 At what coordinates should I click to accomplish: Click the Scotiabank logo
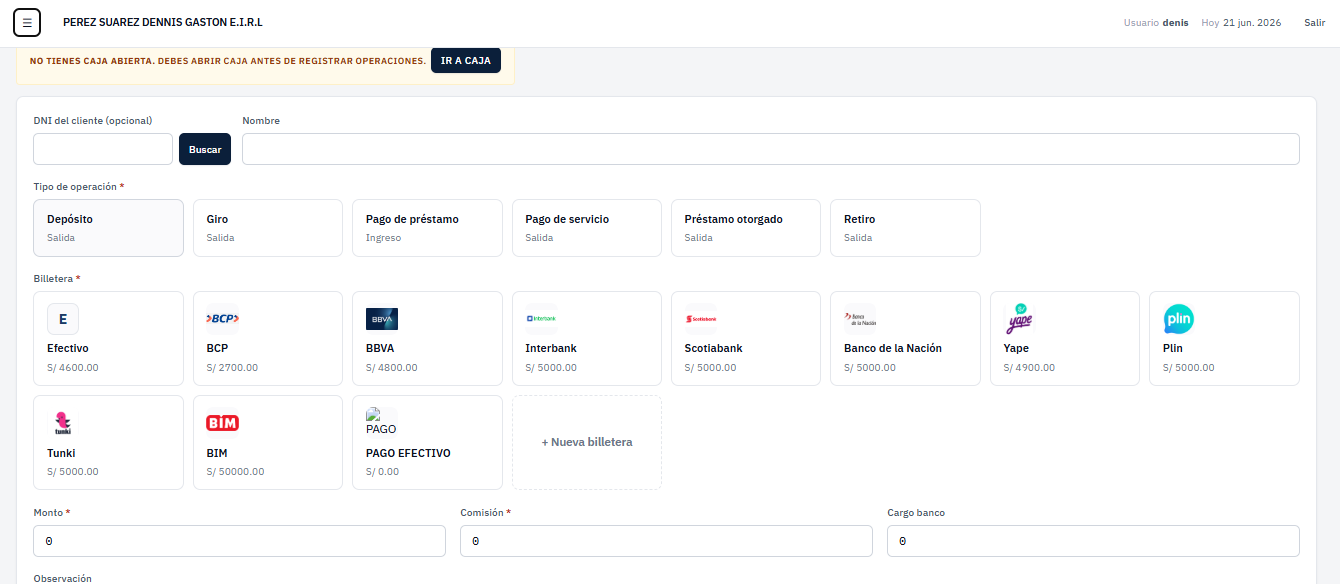701,319
